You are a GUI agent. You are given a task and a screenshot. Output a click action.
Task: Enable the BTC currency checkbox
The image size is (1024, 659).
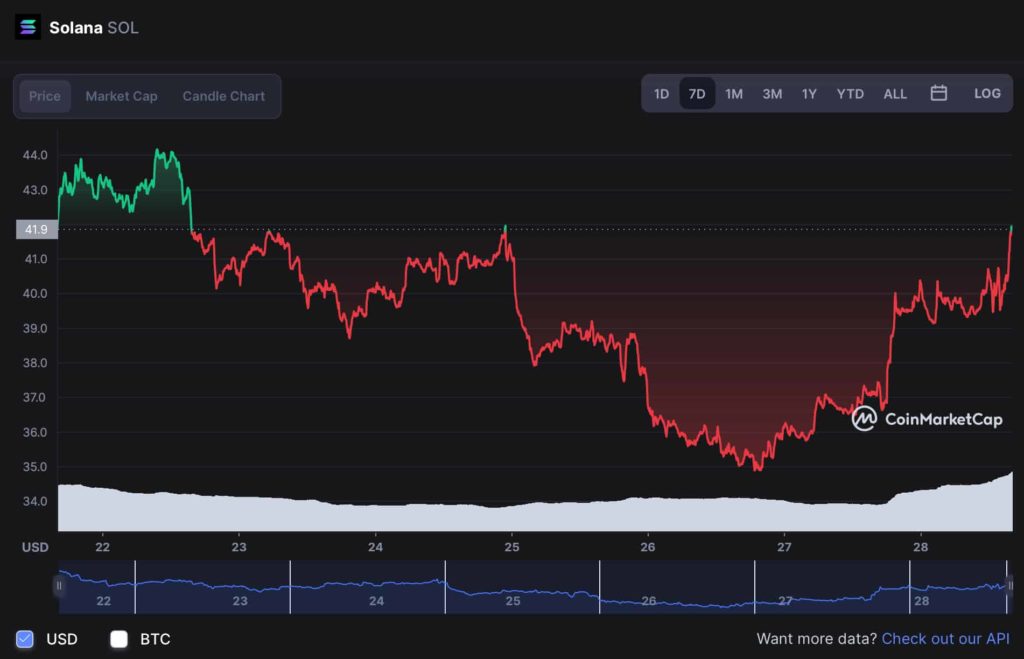tap(119, 639)
